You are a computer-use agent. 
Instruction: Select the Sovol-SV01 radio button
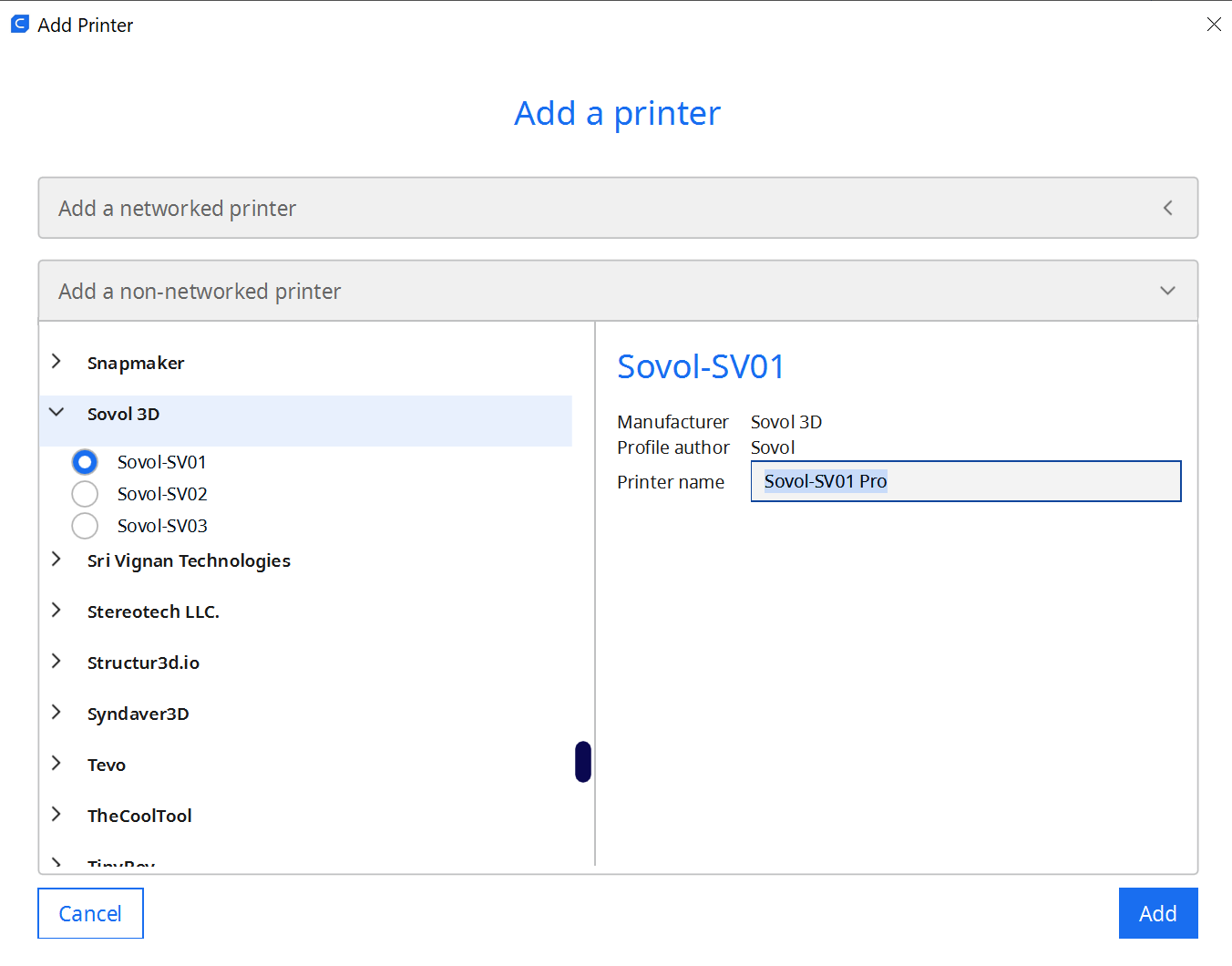(85, 462)
